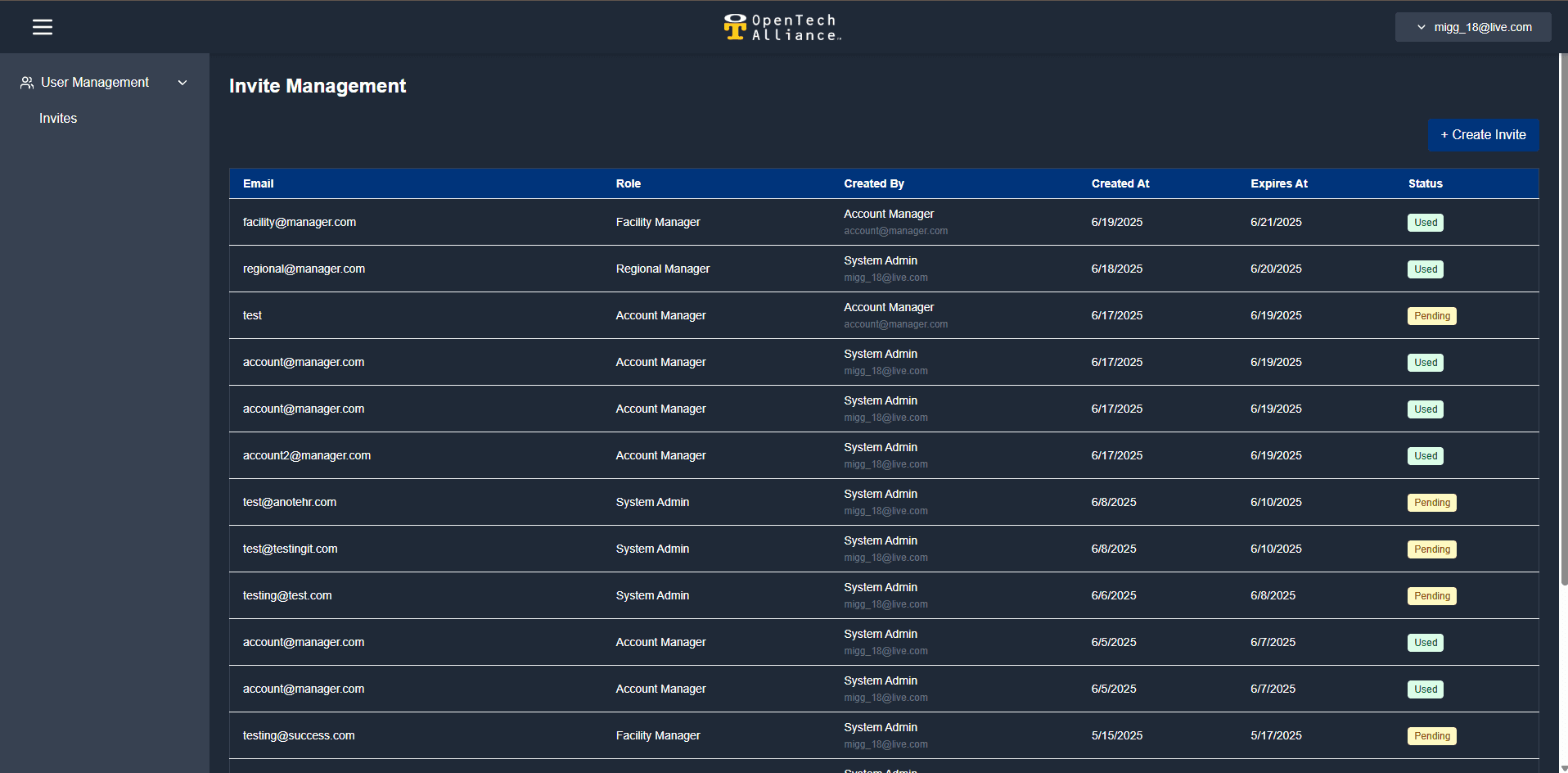
Task: Click Pending badge for test@anotehr.com
Action: [1431, 503]
